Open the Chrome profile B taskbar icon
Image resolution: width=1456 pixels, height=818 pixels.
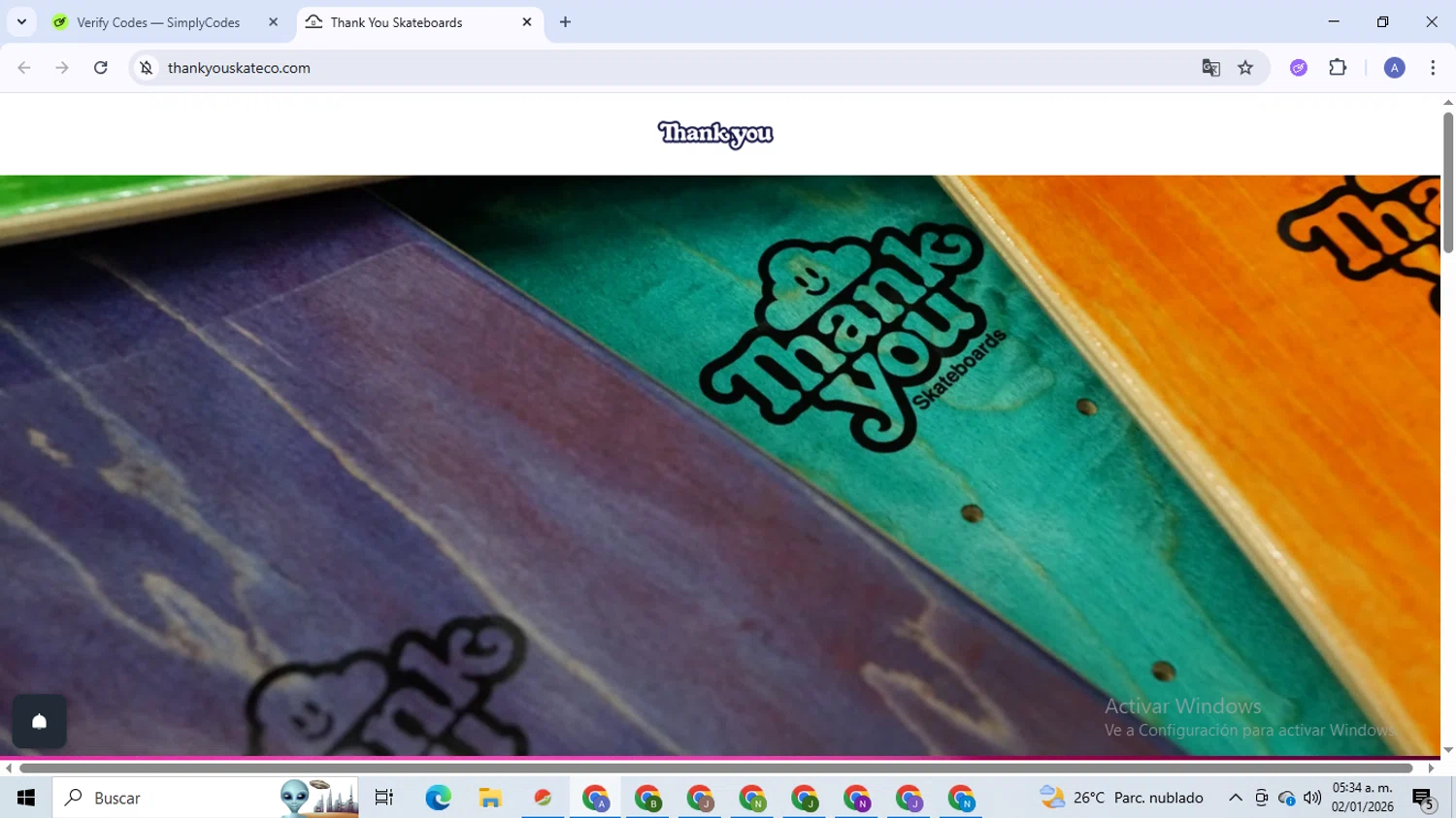[647, 798]
